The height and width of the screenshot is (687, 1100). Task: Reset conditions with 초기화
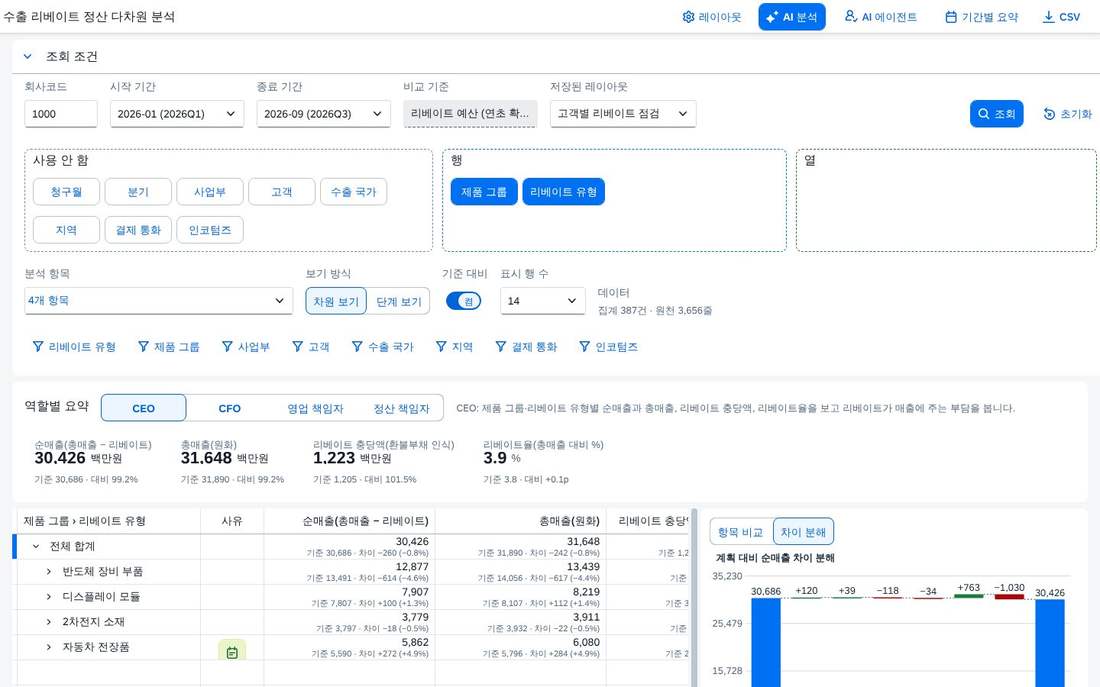pos(1067,114)
